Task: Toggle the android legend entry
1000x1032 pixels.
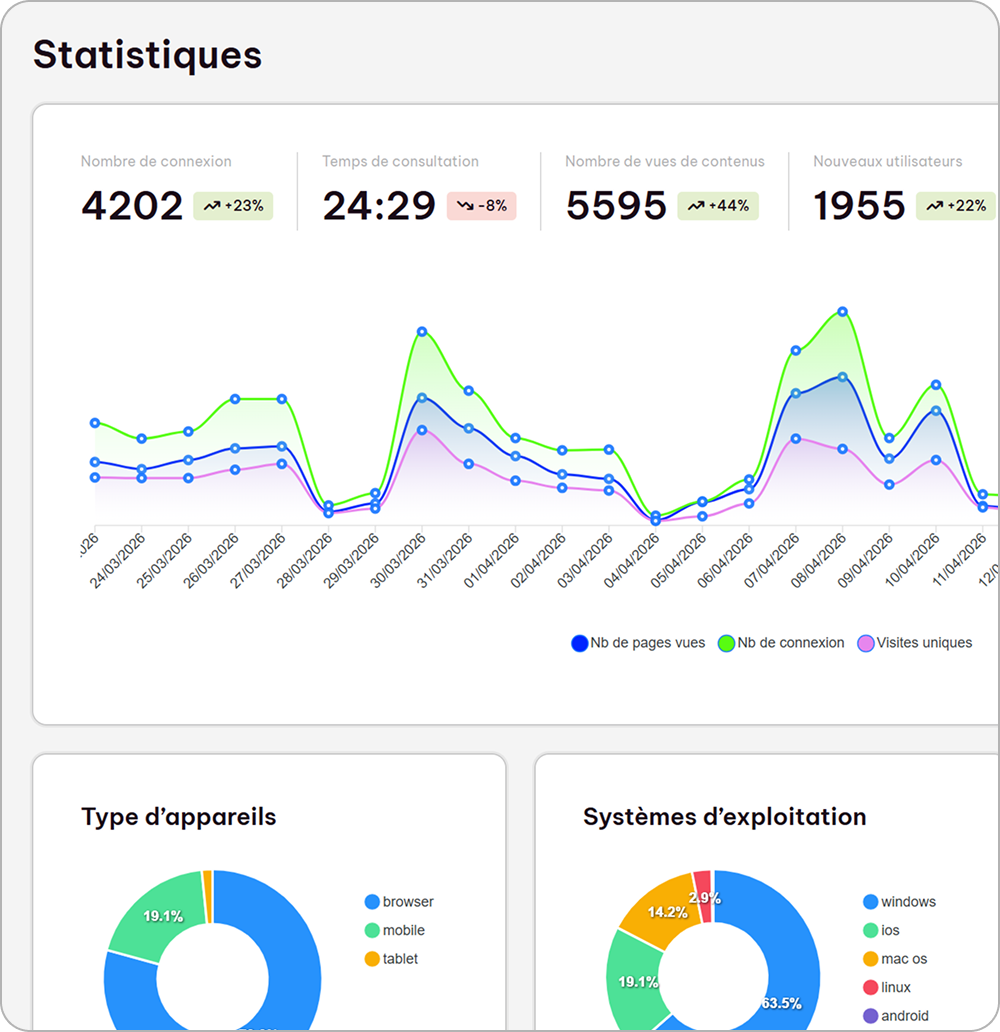Action: (896, 1016)
